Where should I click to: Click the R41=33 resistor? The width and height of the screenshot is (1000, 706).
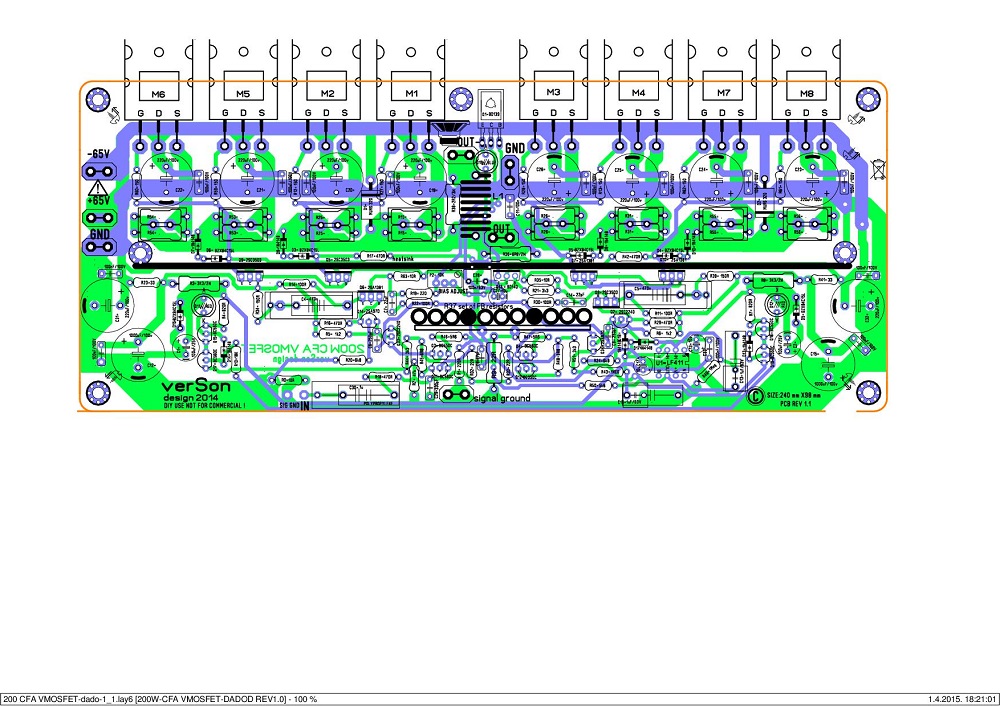coord(825,280)
